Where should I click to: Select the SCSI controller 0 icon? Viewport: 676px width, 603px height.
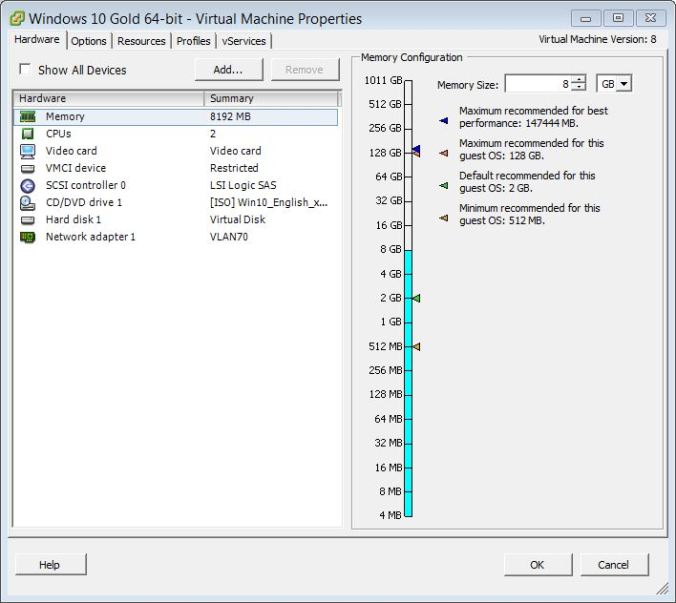pyautogui.click(x=28, y=185)
